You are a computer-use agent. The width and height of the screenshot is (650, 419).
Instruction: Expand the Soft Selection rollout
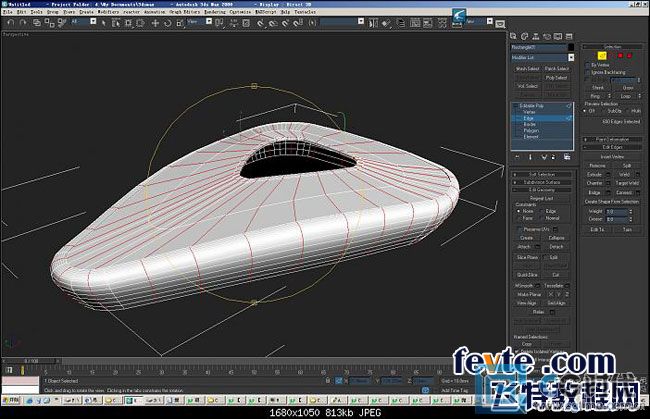pyautogui.click(x=542, y=174)
